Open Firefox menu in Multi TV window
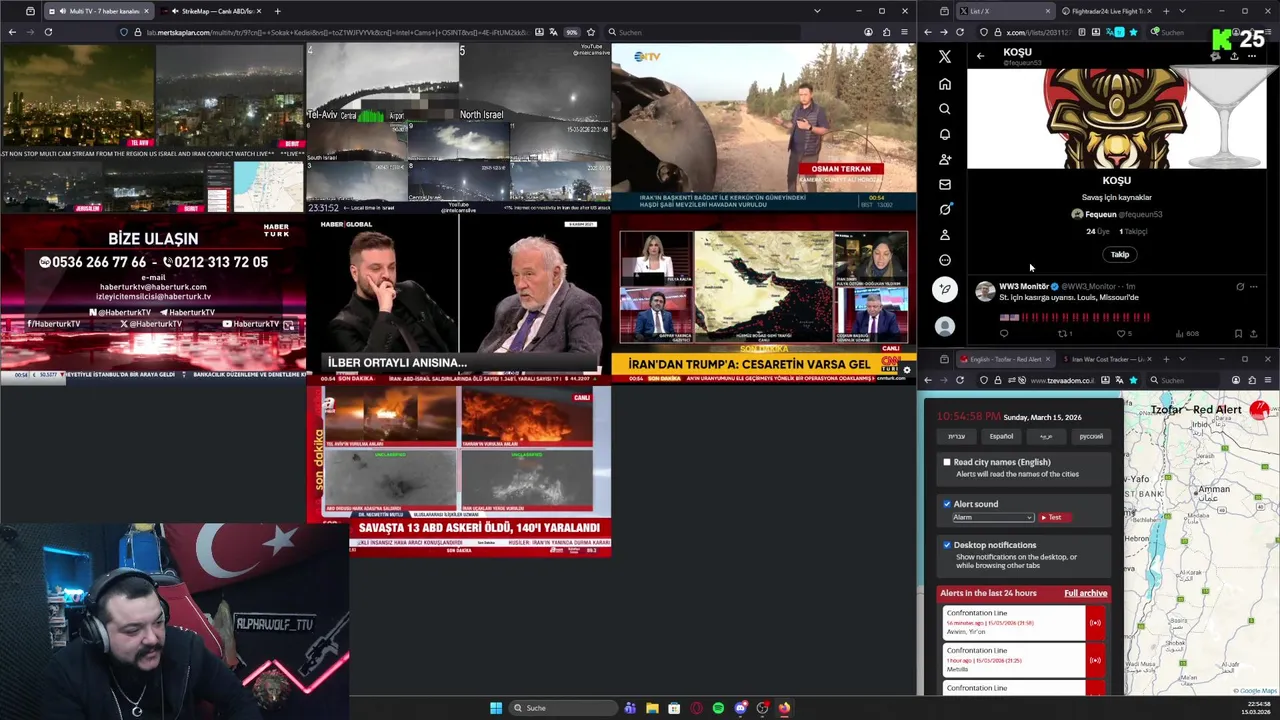The image size is (1280, 720). (x=905, y=32)
